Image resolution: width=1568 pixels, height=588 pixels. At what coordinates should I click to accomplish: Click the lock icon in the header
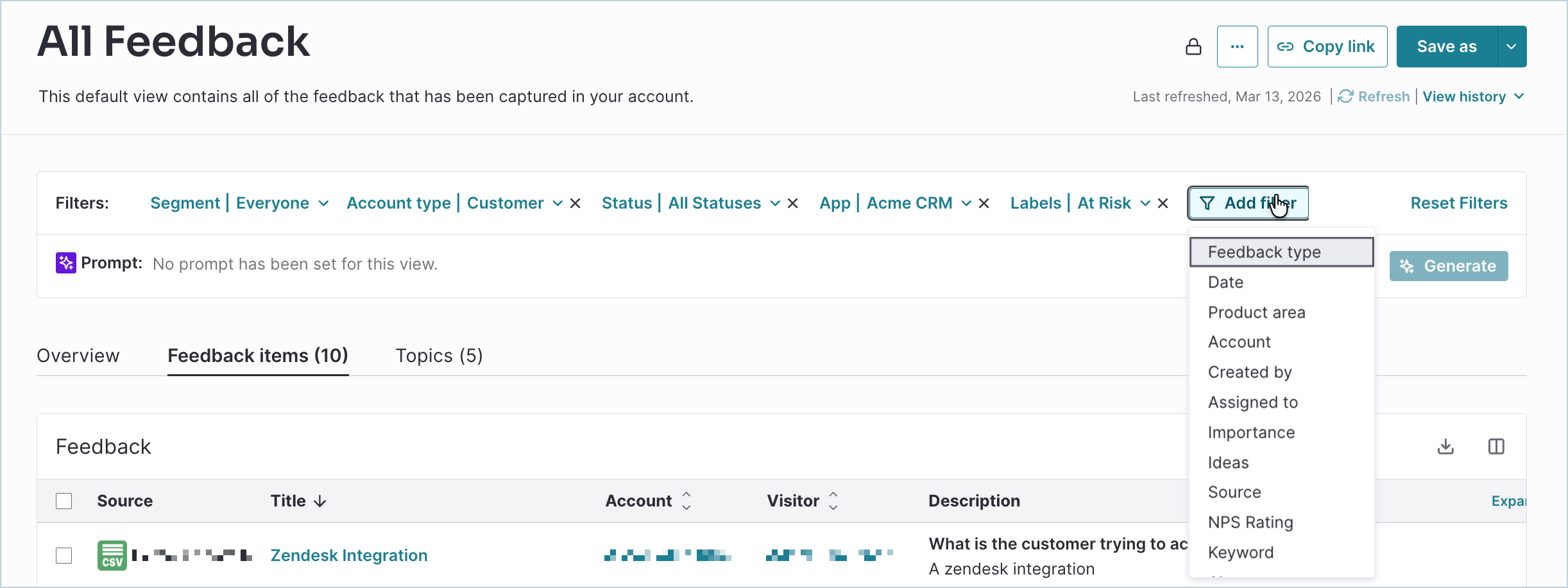1193,47
